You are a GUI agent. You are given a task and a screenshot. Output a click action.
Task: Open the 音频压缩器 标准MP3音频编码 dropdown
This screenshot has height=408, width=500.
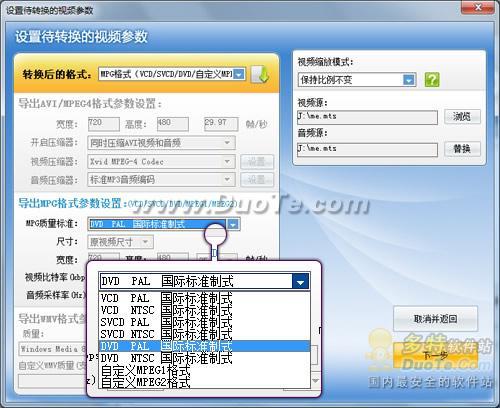161,180
